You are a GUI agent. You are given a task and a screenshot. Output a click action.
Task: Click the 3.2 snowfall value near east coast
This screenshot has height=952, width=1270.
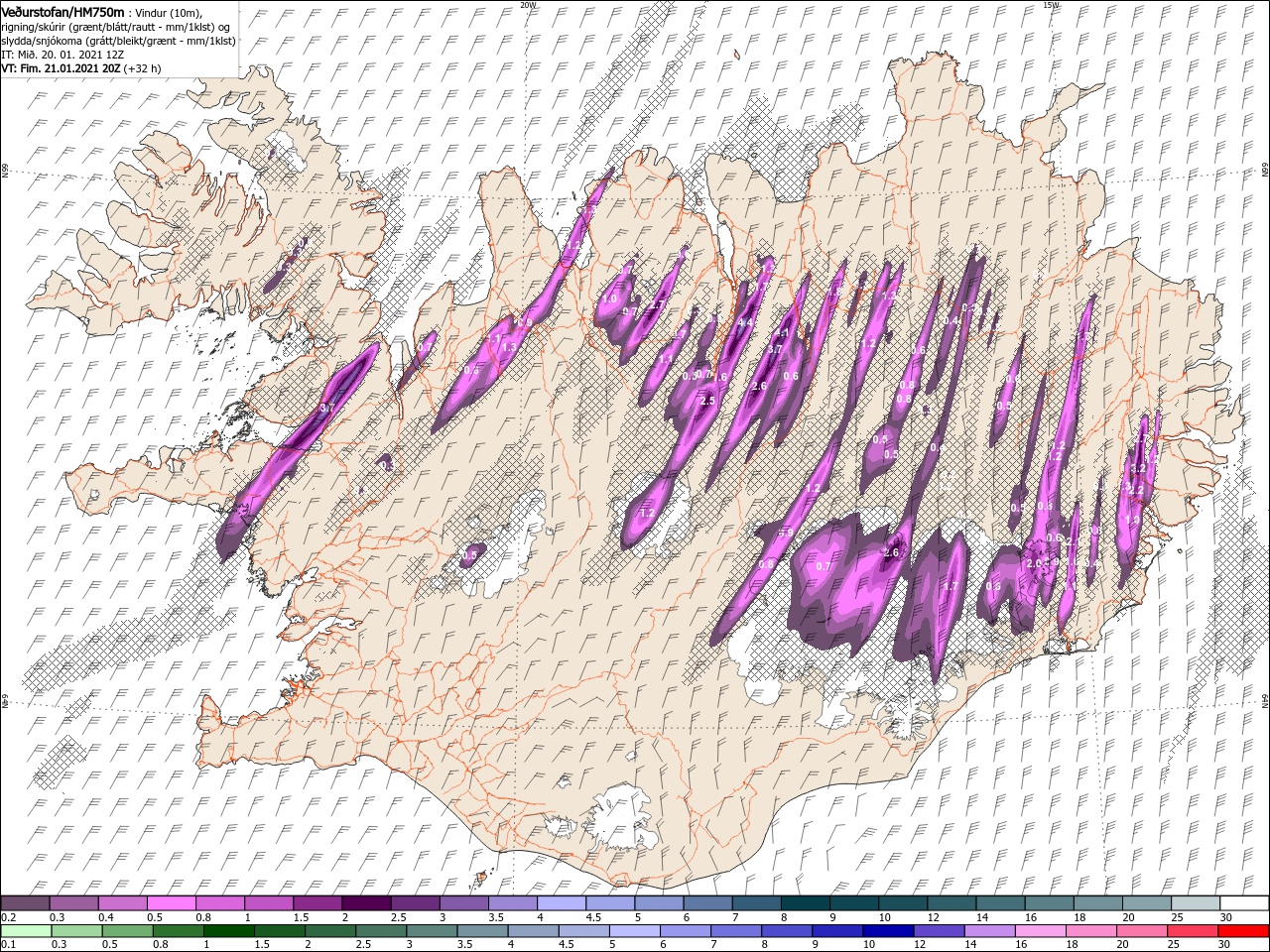(x=1138, y=468)
